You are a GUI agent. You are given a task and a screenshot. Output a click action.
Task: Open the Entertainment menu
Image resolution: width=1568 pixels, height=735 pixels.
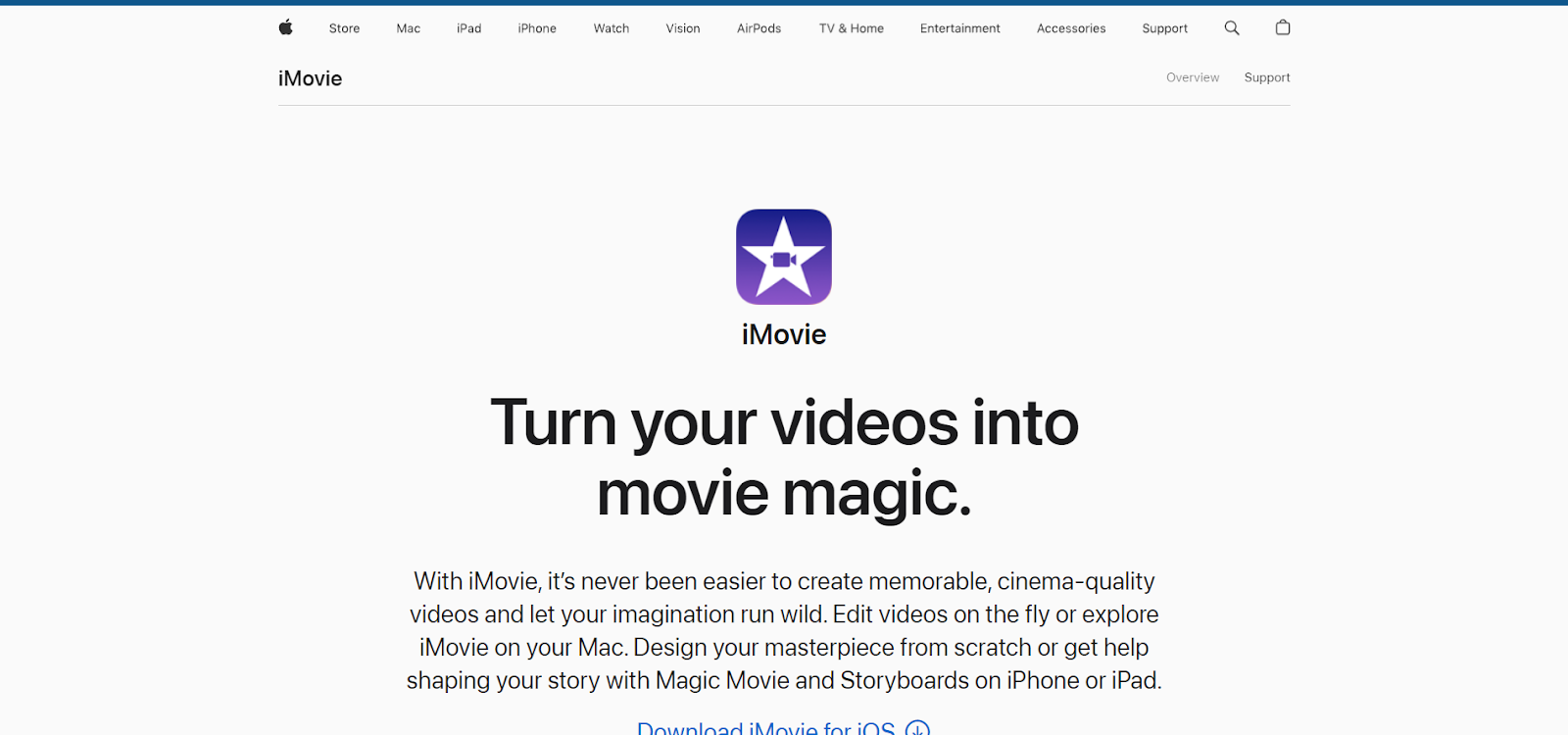click(960, 28)
